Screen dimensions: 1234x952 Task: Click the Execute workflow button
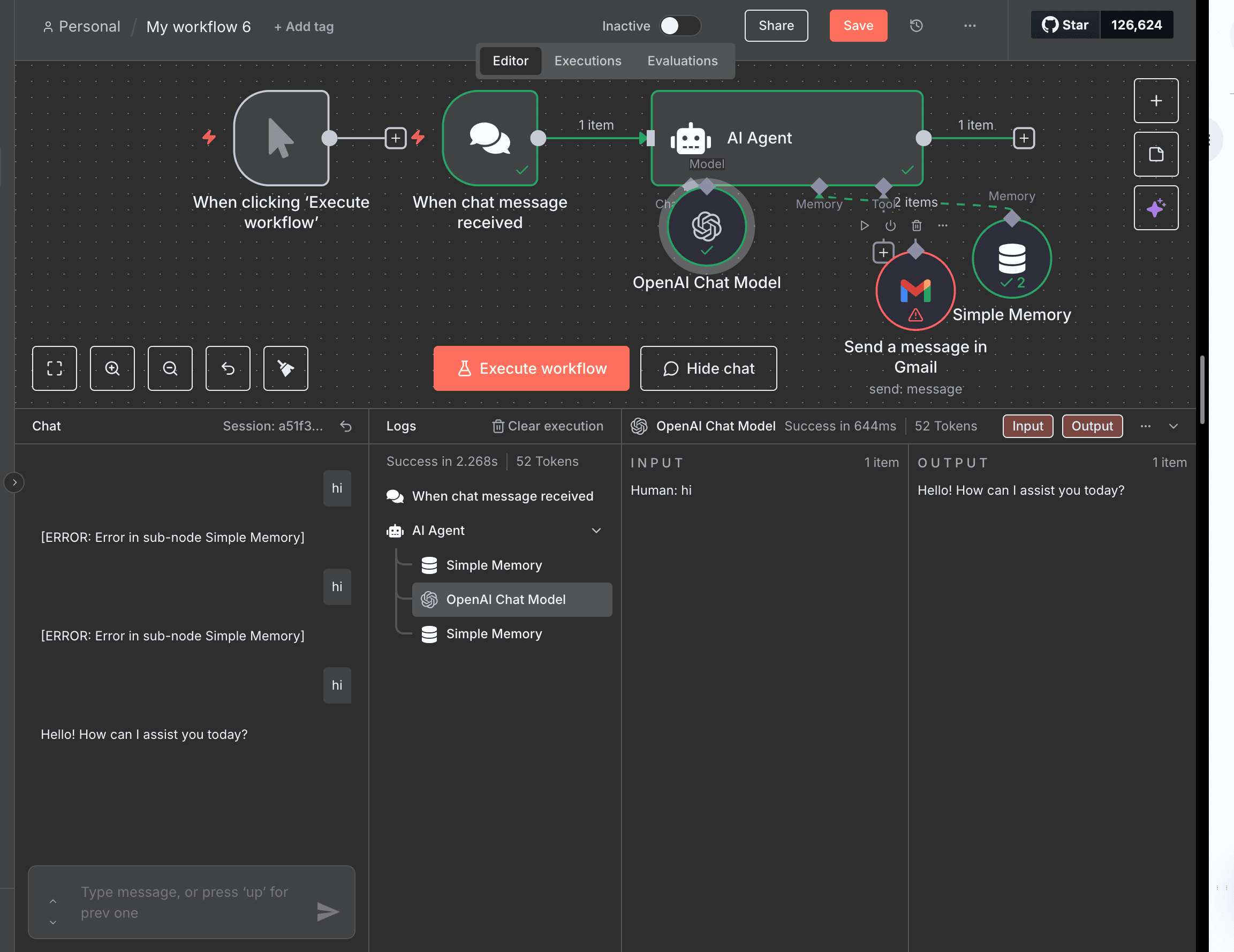(531, 368)
